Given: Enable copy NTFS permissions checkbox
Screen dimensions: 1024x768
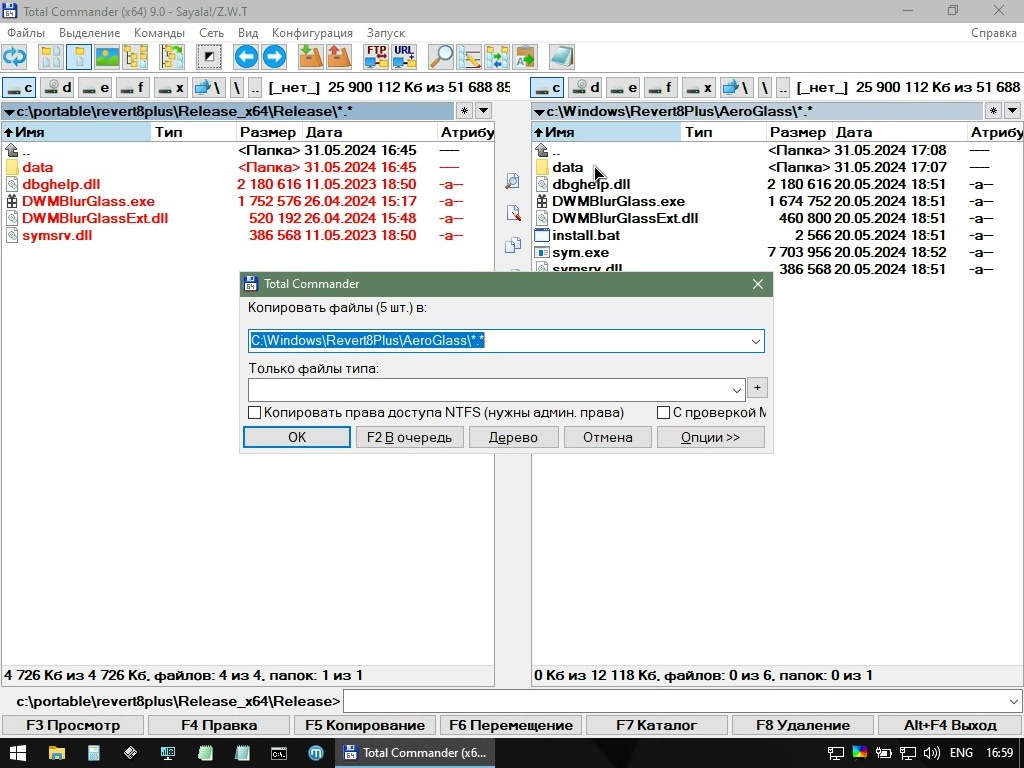Looking at the screenshot, I should (x=255, y=413).
